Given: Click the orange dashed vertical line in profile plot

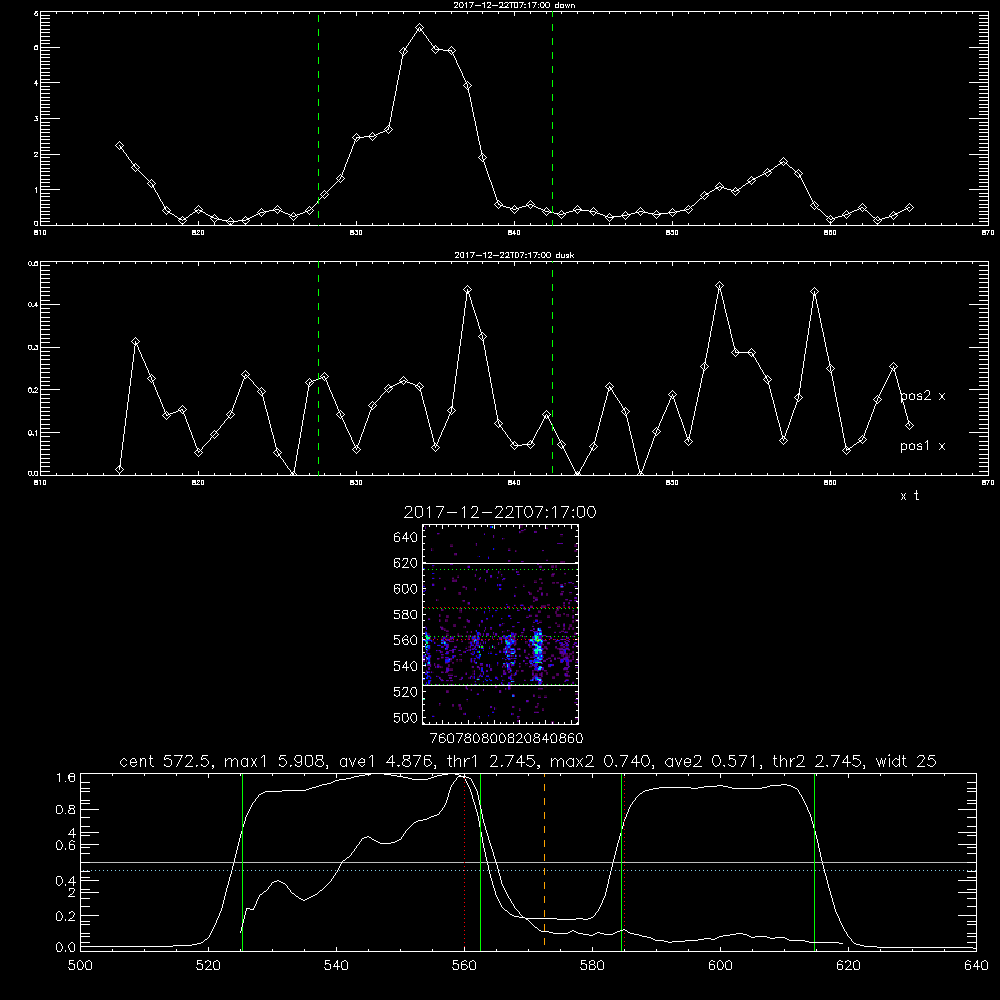Looking at the screenshot, I should tap(544, 860).
